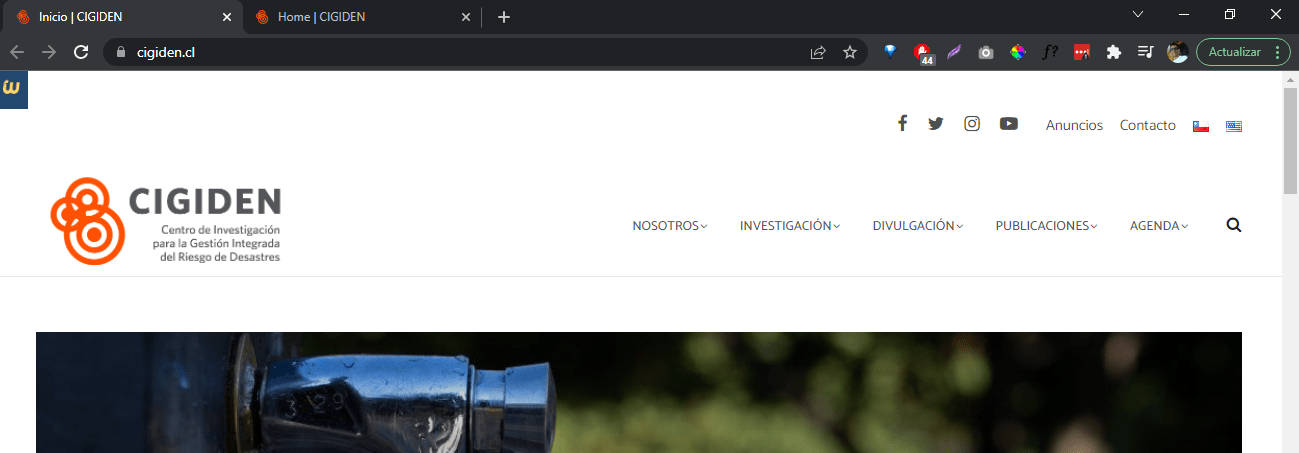The height and width of the screenshot is (453, 1299).
Task: Click the Actualizar update button
Action: click(x=1243, y=52)
